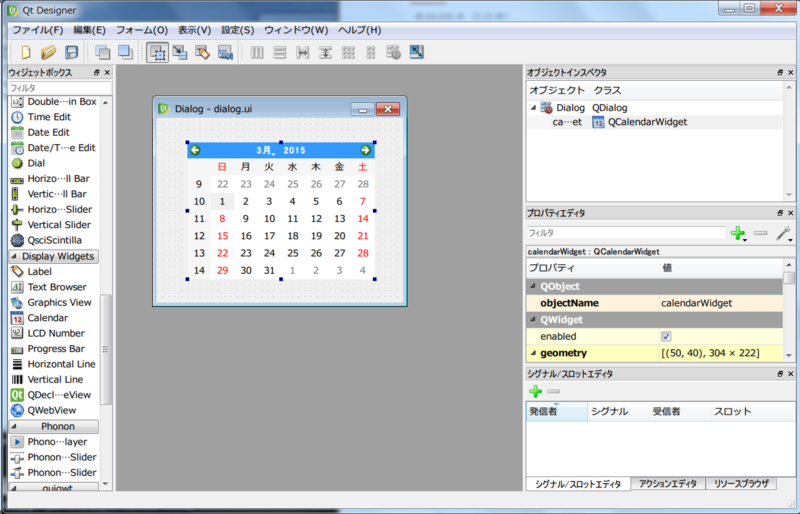The width and height of the screenshot is (800, 514).
Task: Apply grid layout from the toolbar
Action: 348,52
